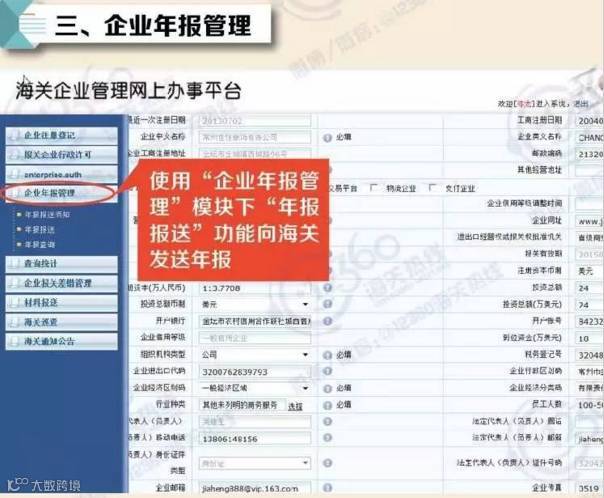
Task: Click the 企业网址 field starting www
Action: tap(590, 221)
